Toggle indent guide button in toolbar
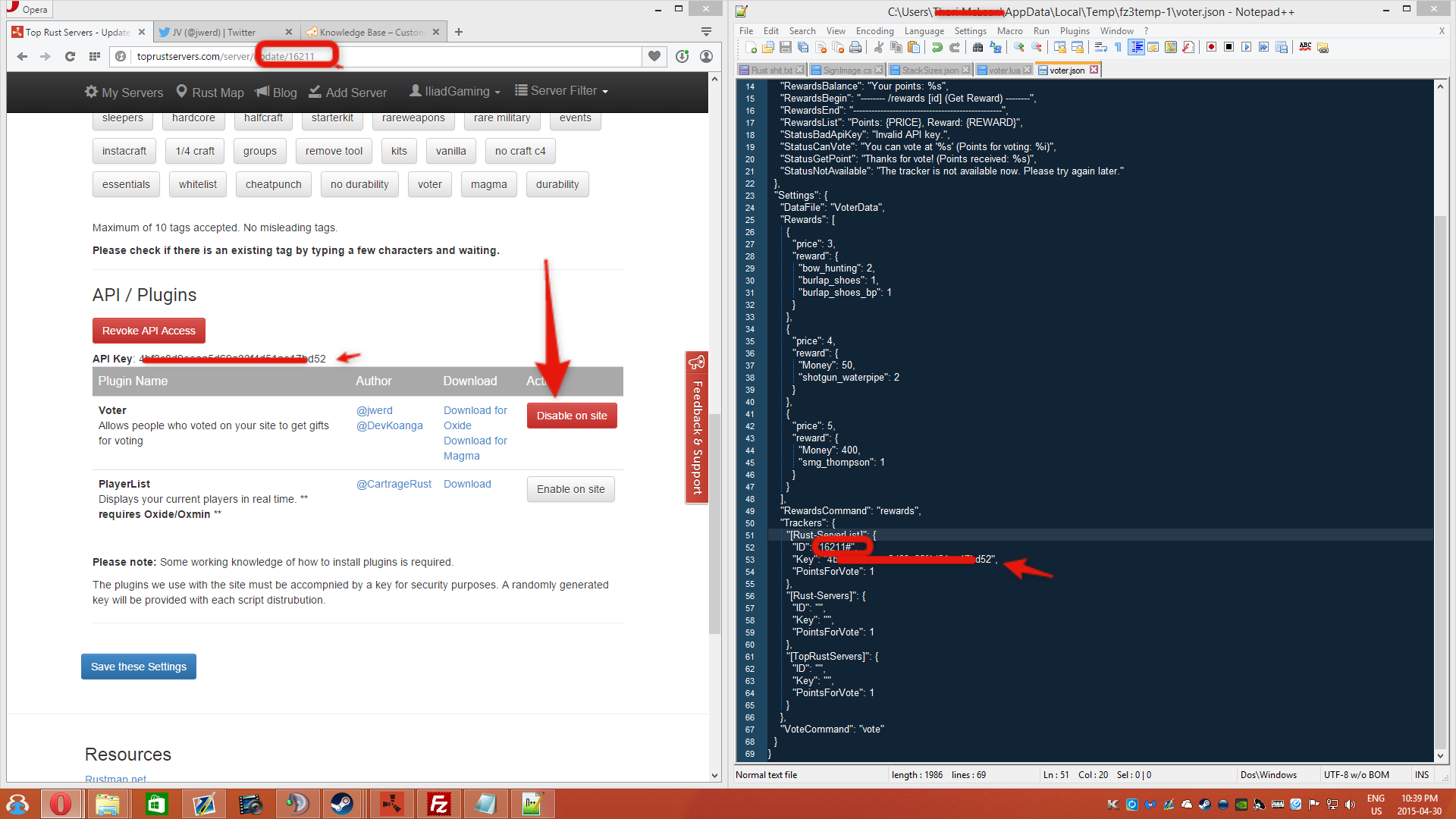 [x=1136, y=47]
